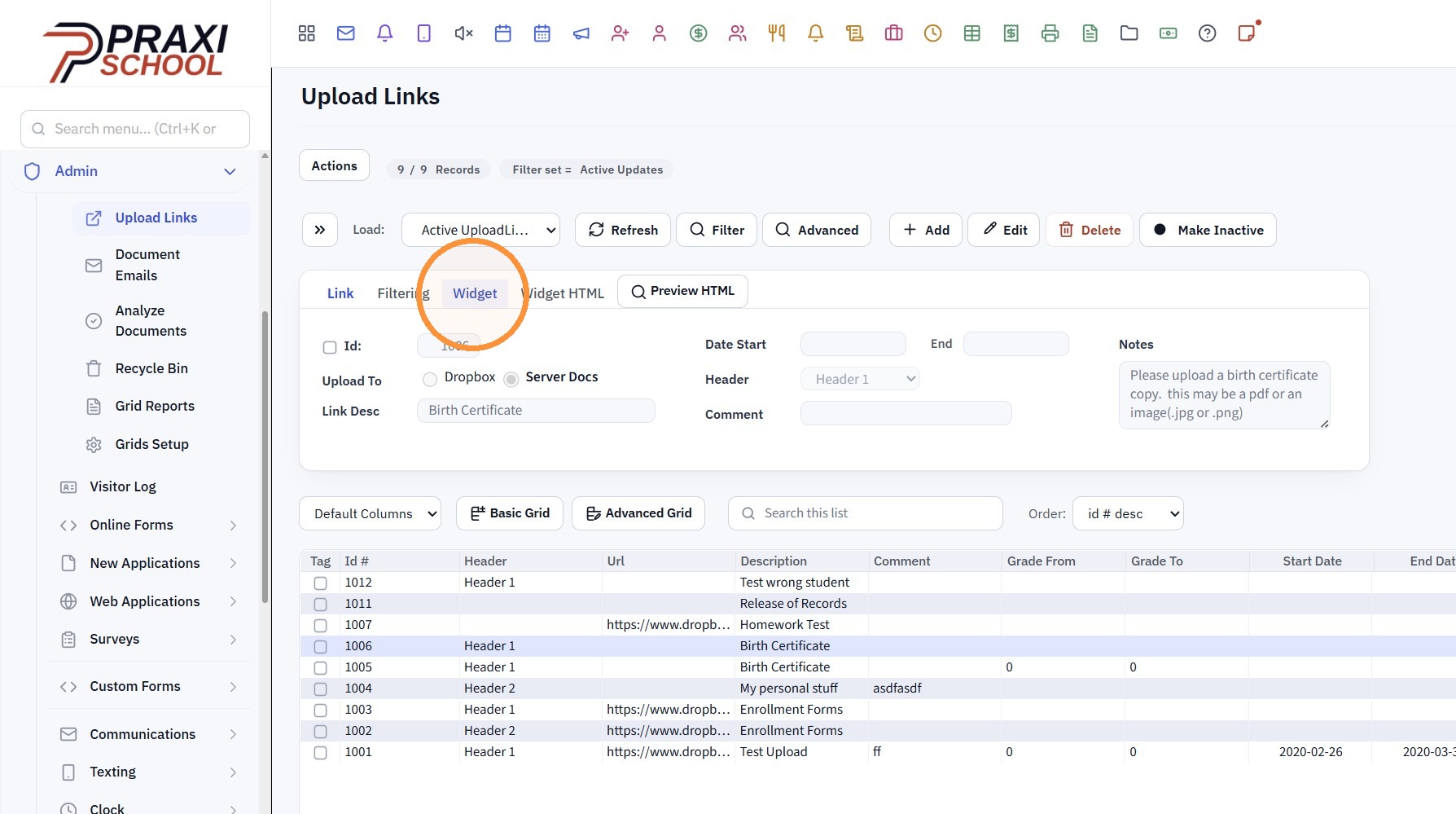Image resolution: width=1456 pixels, height=814 pixels.
Task: Click the Delete button
Action: pos(1090,230)
